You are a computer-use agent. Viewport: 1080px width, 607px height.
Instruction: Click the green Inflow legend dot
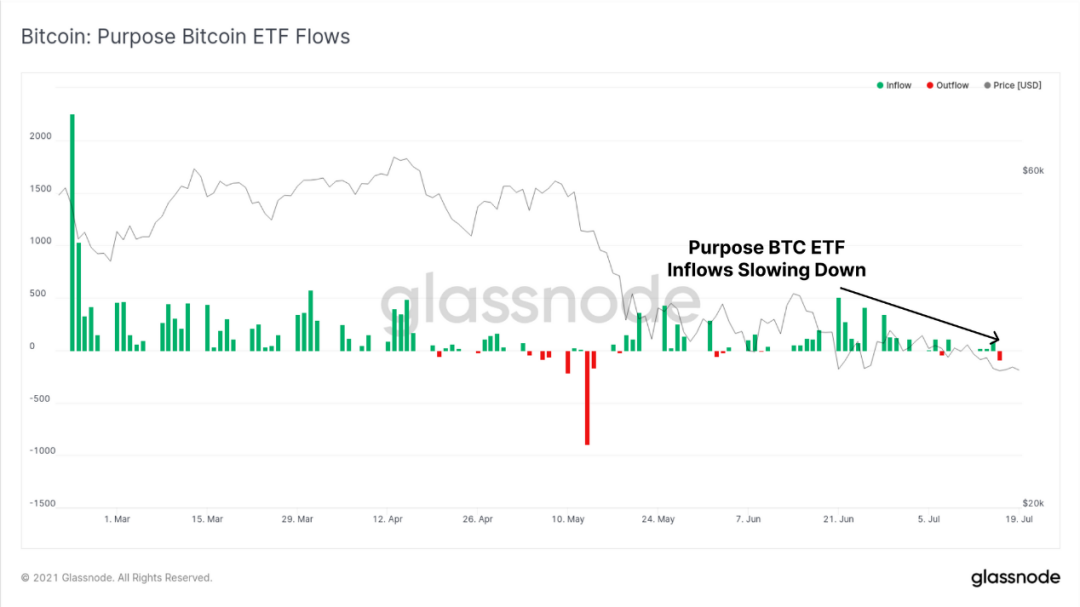[880, 85]
